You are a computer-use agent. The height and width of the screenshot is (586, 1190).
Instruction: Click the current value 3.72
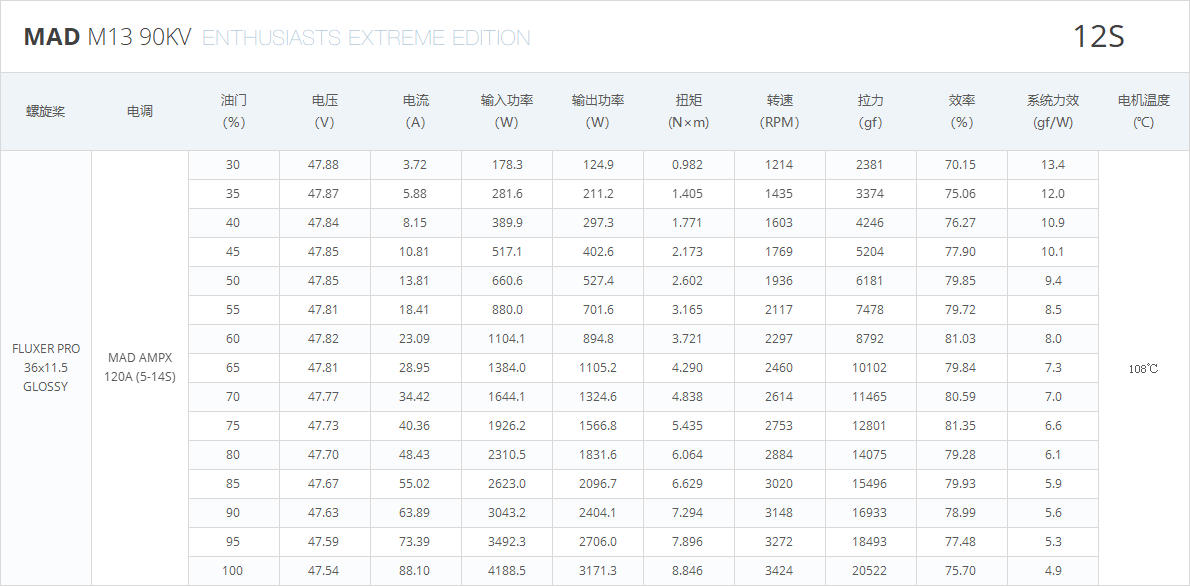(x=416, y=165)
